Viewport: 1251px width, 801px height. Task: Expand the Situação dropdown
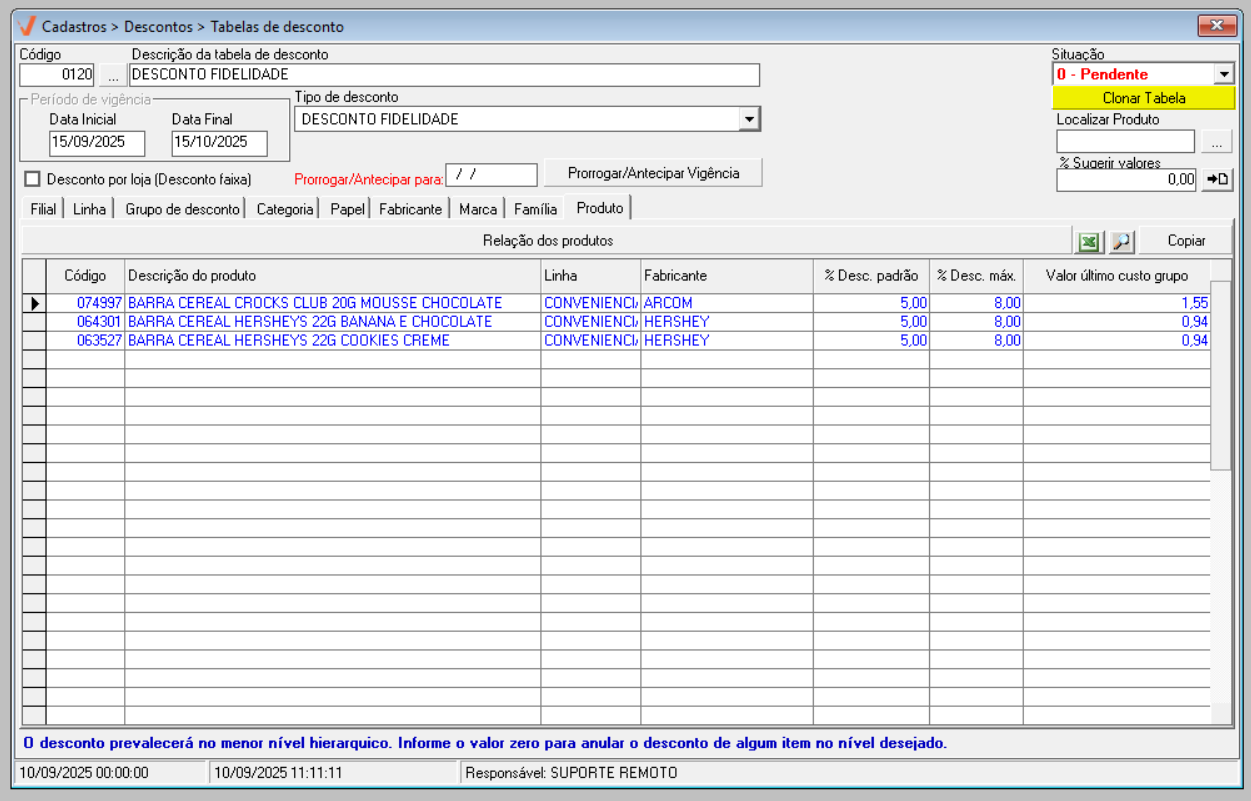tap(1224, 74)
